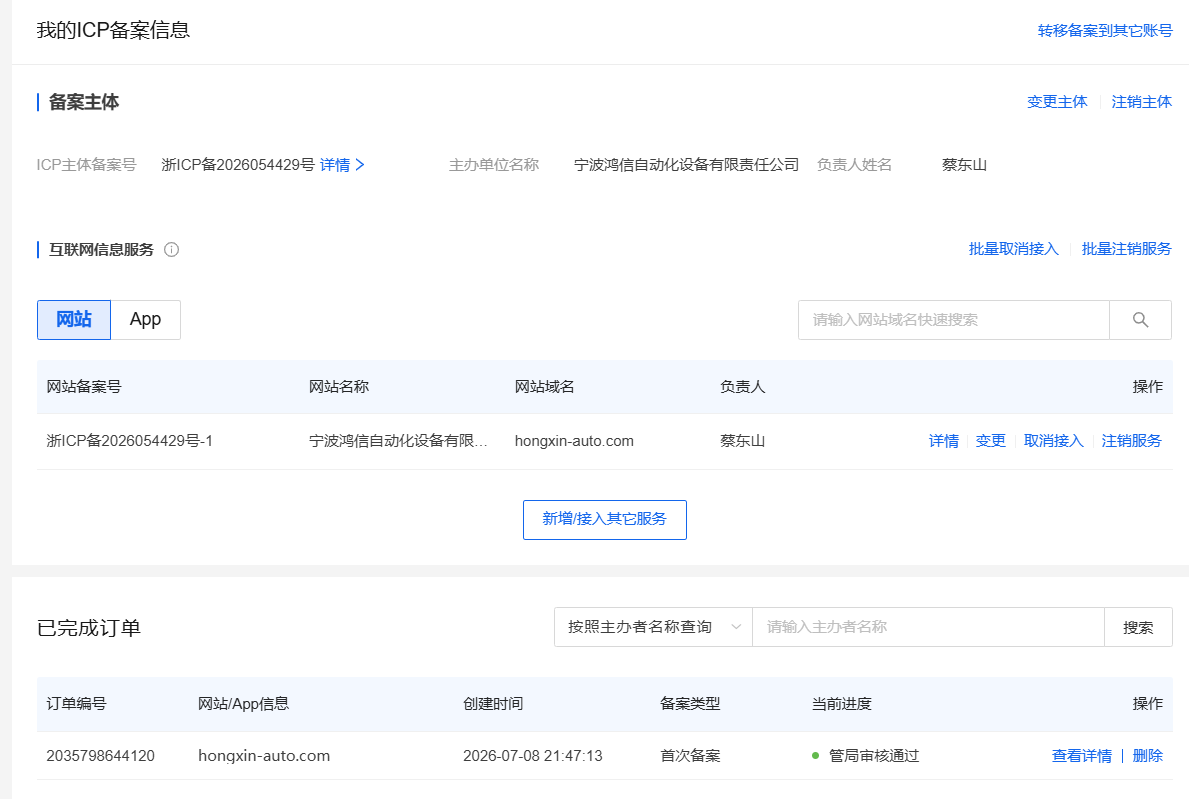The image size is (1189, 799).
Task: Click the 注销主体 link
Action: pos(1141,102)
